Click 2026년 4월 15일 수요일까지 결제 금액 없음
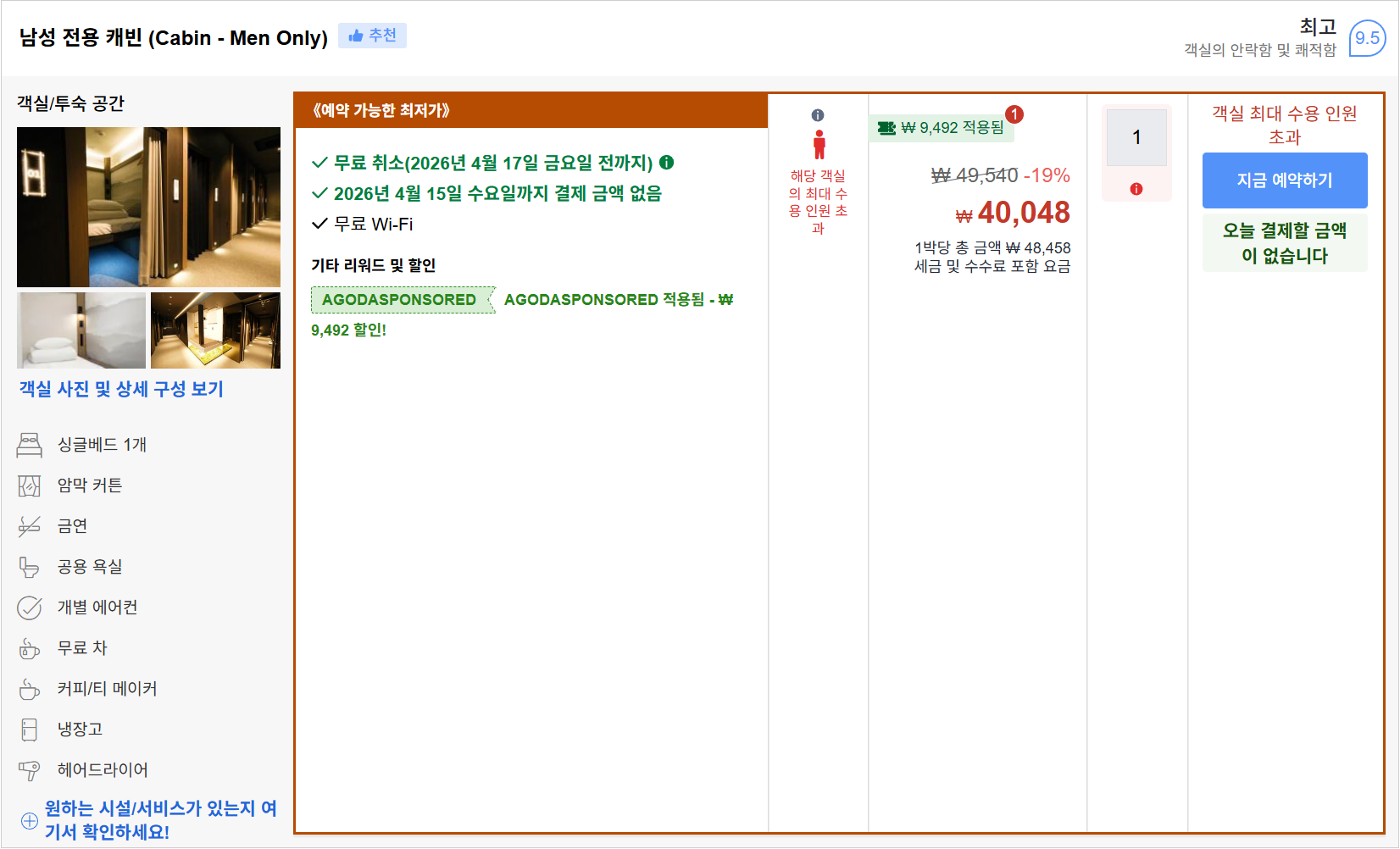Image resolution: width=1400 pixels, height=849 pixels. click(x=497, y=193)
